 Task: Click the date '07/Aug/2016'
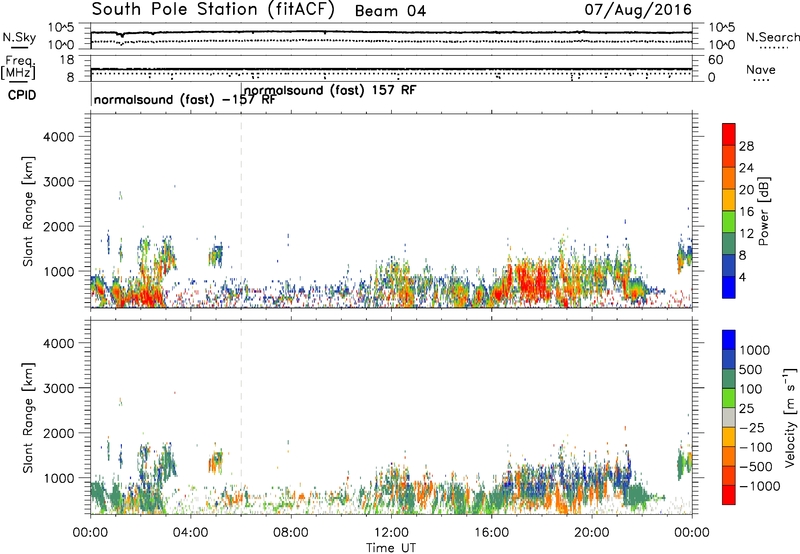coord(638,10)
